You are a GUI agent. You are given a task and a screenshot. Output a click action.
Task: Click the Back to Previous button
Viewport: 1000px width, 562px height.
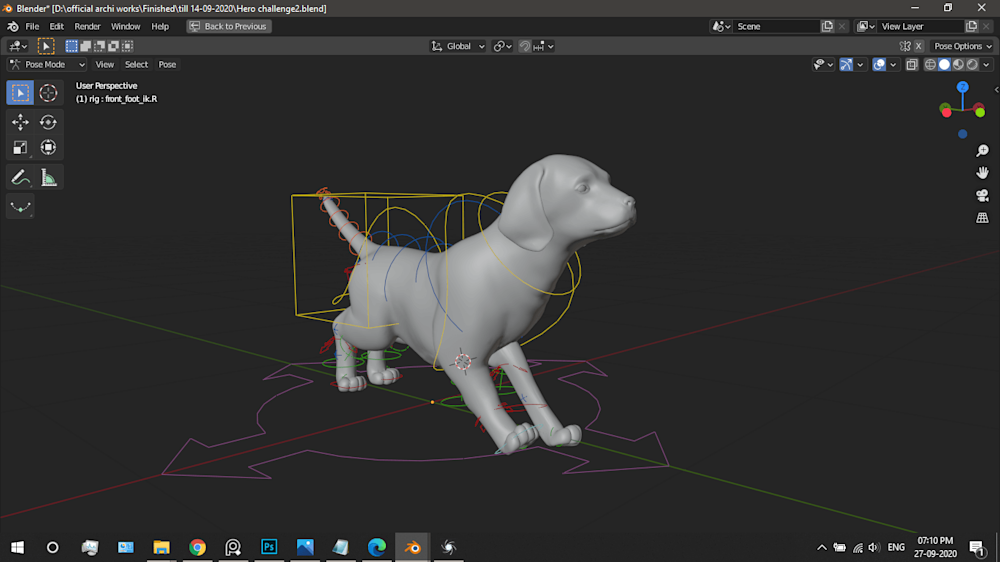pos(228,26)
